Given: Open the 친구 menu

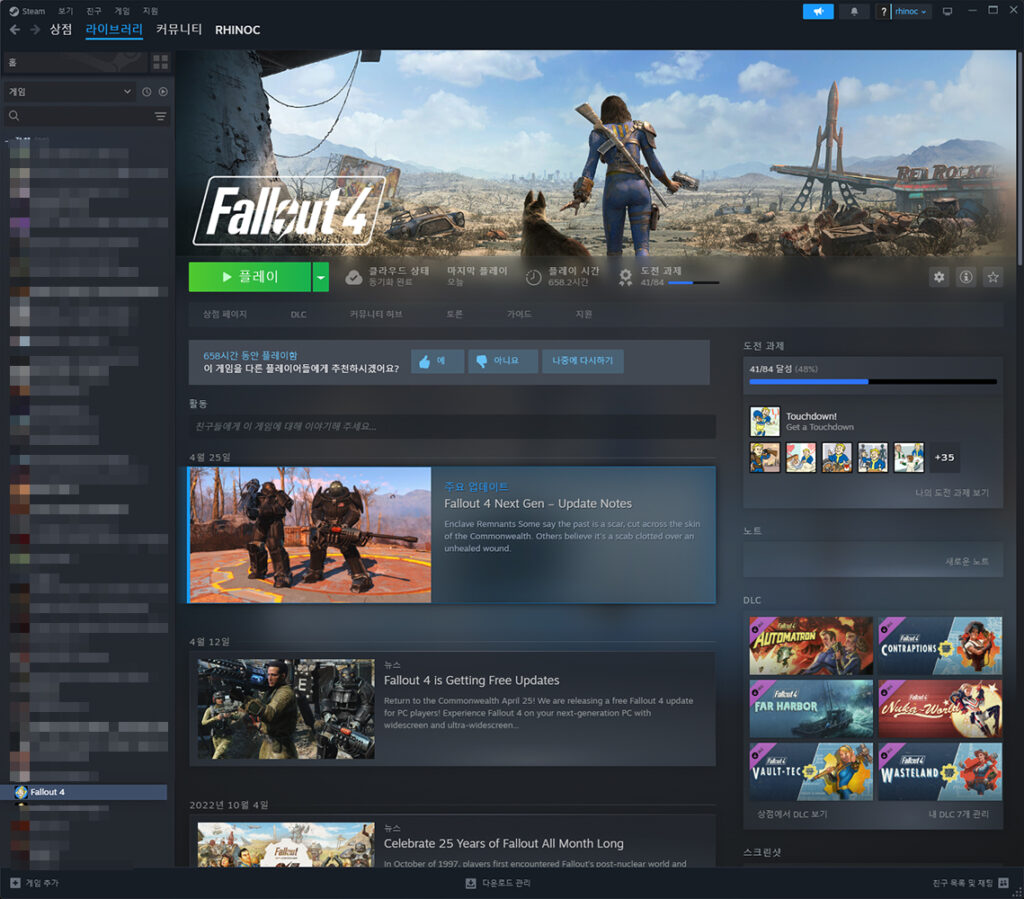Looking at the screenshot, I should pyautogui.click(x=94, y=11).
